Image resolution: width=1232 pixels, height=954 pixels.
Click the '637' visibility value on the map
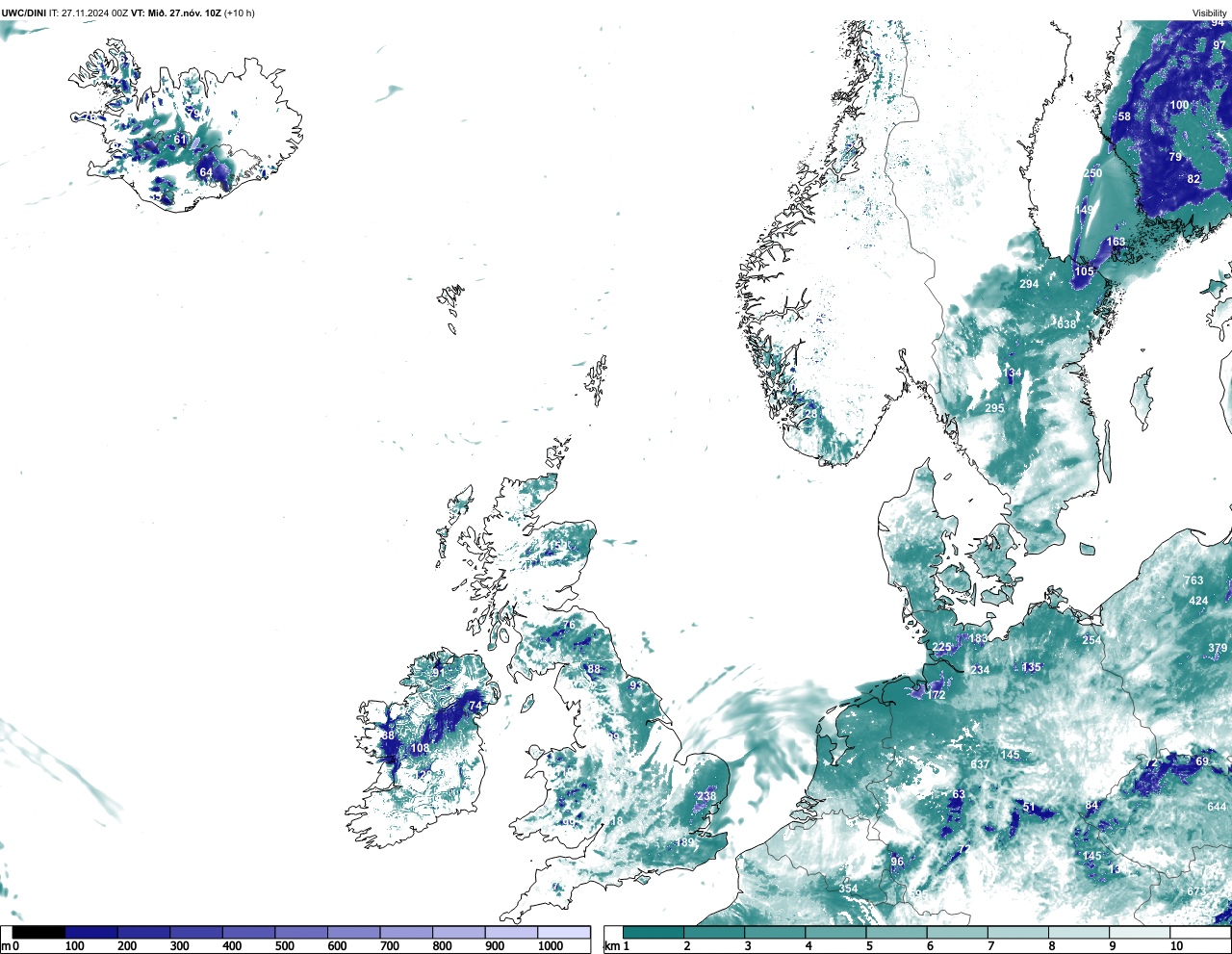980,764
